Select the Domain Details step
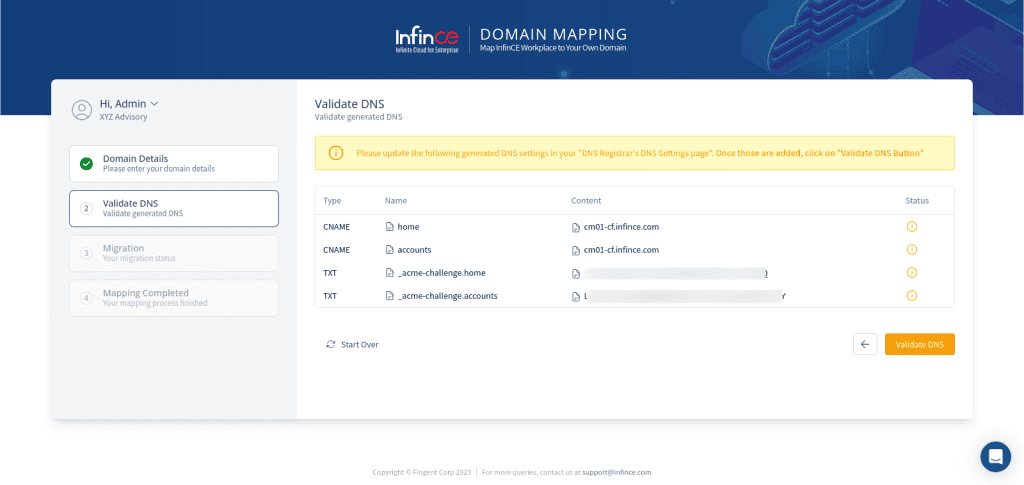The image size is (1024, 485). pos(174,163)
